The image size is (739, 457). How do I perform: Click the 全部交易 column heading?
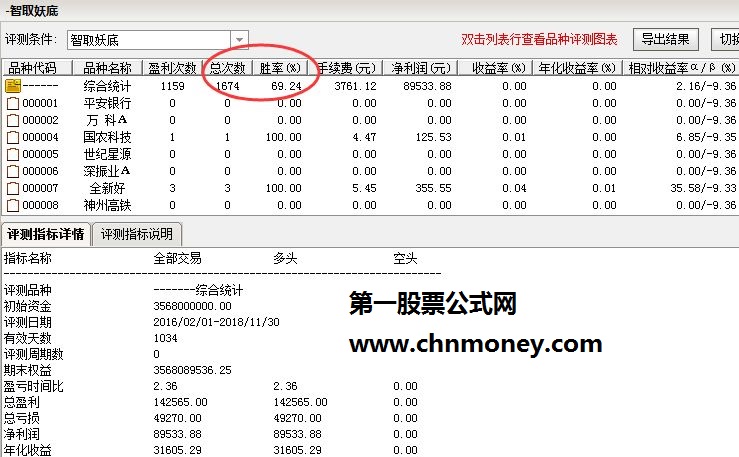(177, 258)
